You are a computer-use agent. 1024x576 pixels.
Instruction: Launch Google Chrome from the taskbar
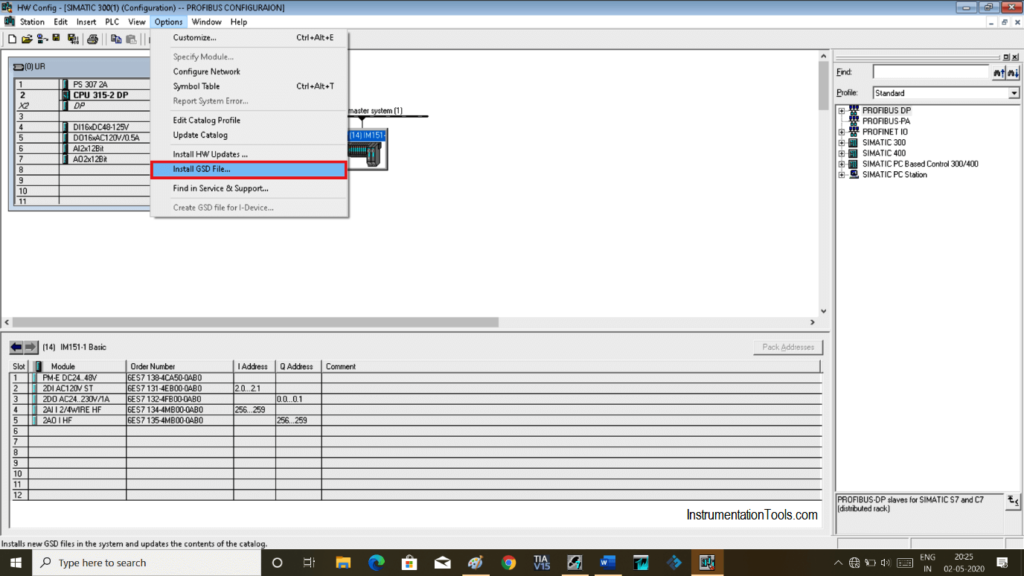(509, 562)
